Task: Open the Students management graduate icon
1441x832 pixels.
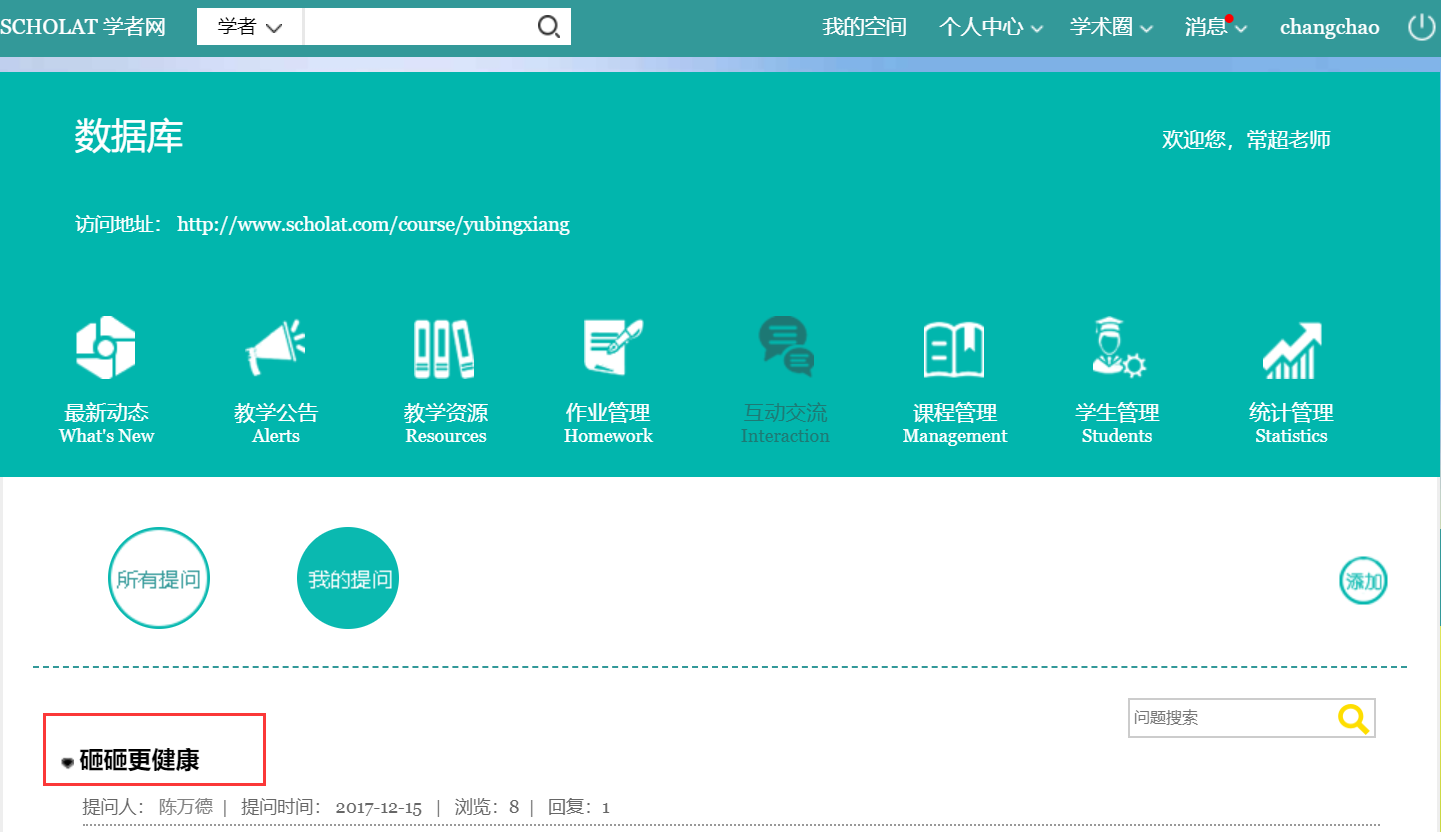Action: coord(1117,348)
